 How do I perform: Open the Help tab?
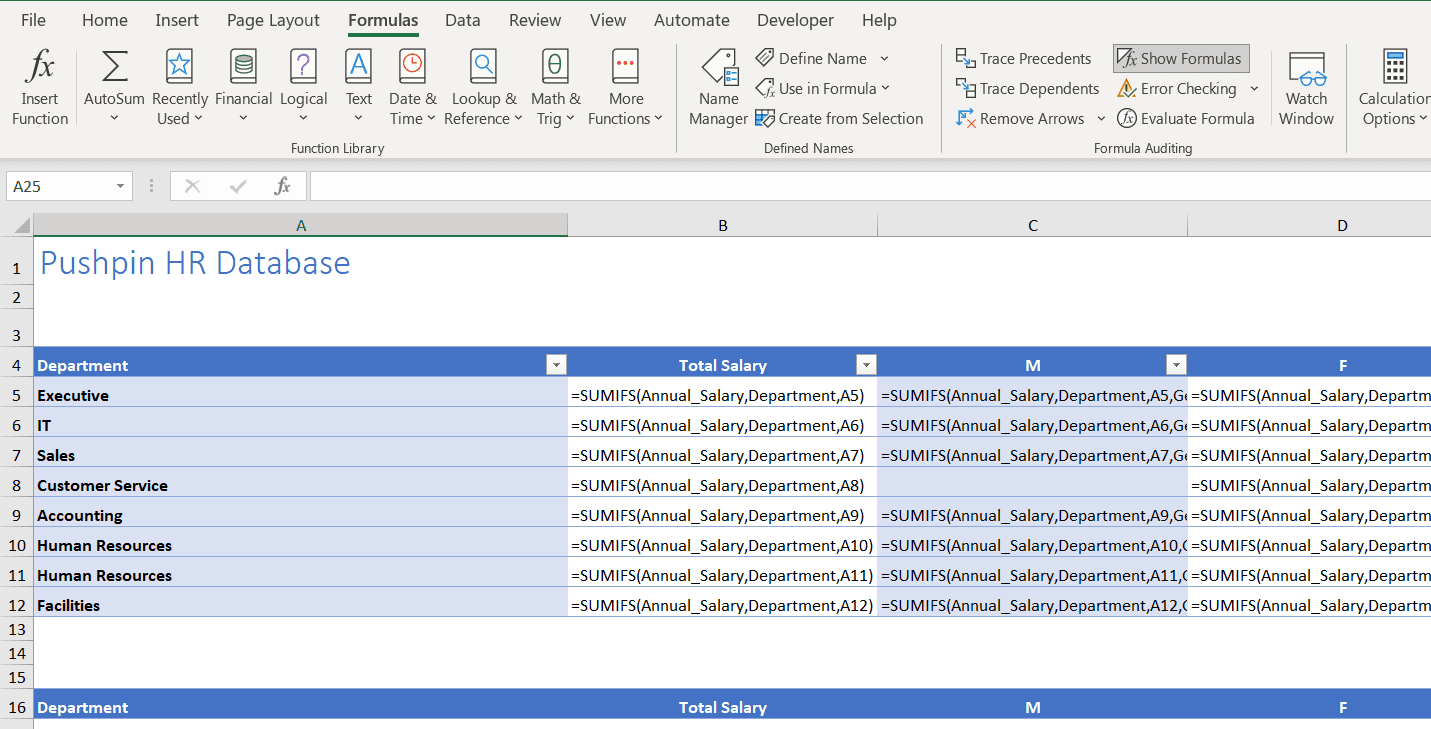coord(879,20)
